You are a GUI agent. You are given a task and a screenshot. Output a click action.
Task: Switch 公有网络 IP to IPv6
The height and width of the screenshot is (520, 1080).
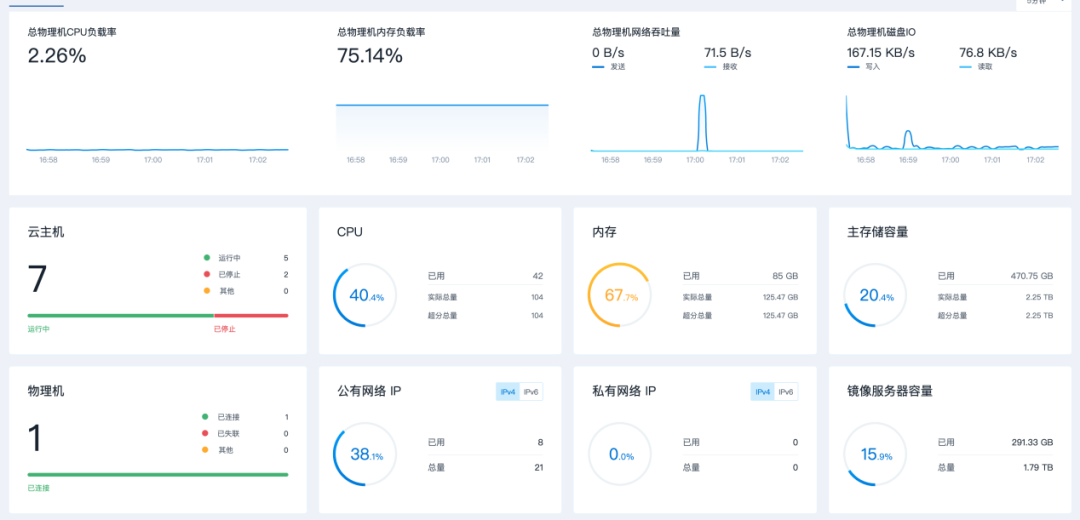(x=531, y=392)
